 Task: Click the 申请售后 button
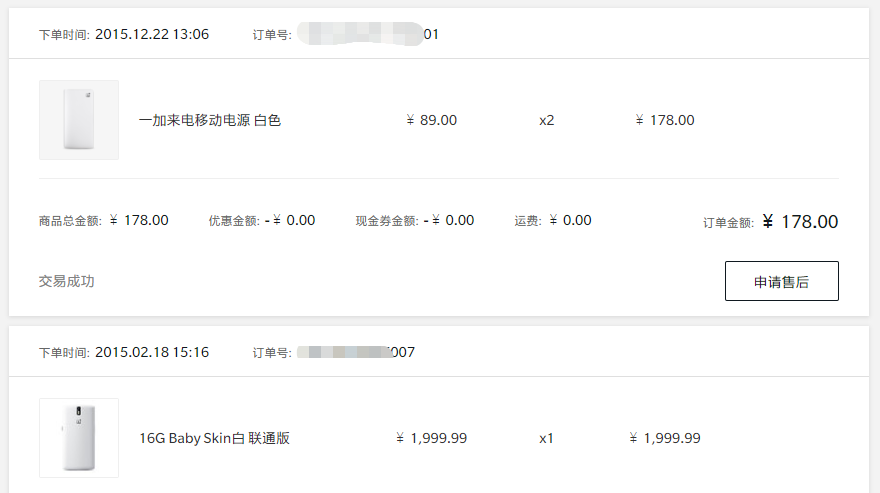[781, 281]
